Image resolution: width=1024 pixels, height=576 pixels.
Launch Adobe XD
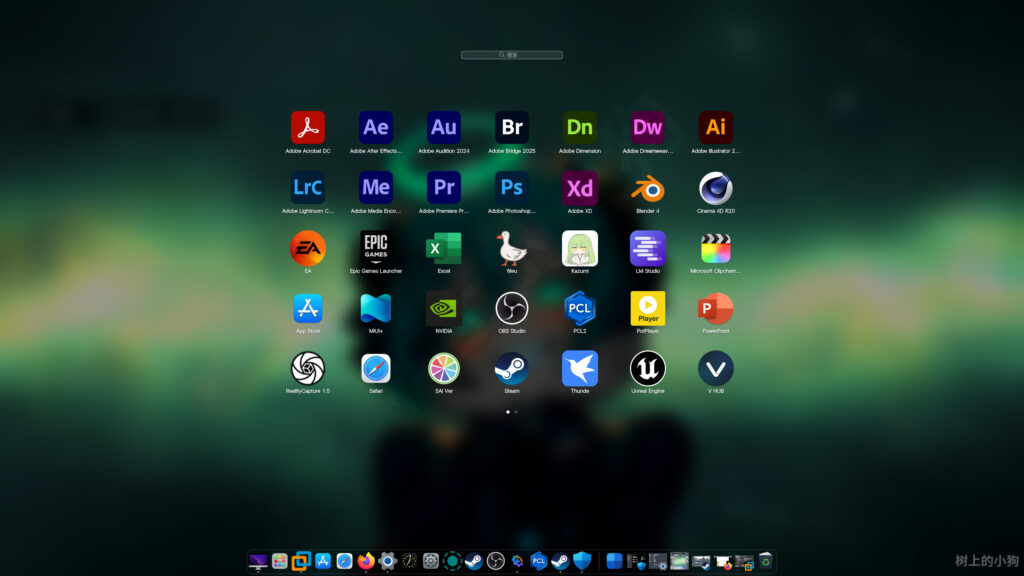pyautogui.click(x=579, y=187)
